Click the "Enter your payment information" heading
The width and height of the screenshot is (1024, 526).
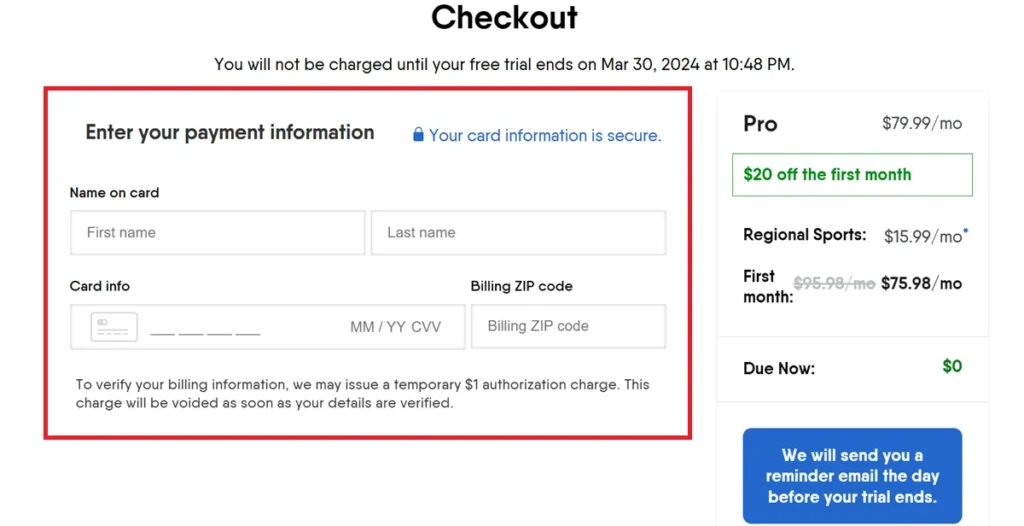pyautogui.click(x=230, y=132)
